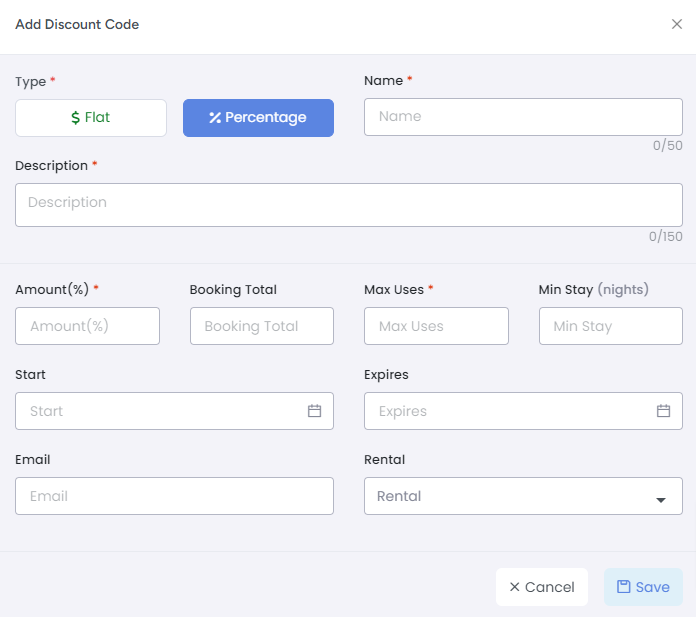Viewport: 696px width, 617px height.
Task: Click into the Description text box
Action: [x=349, y=205]
